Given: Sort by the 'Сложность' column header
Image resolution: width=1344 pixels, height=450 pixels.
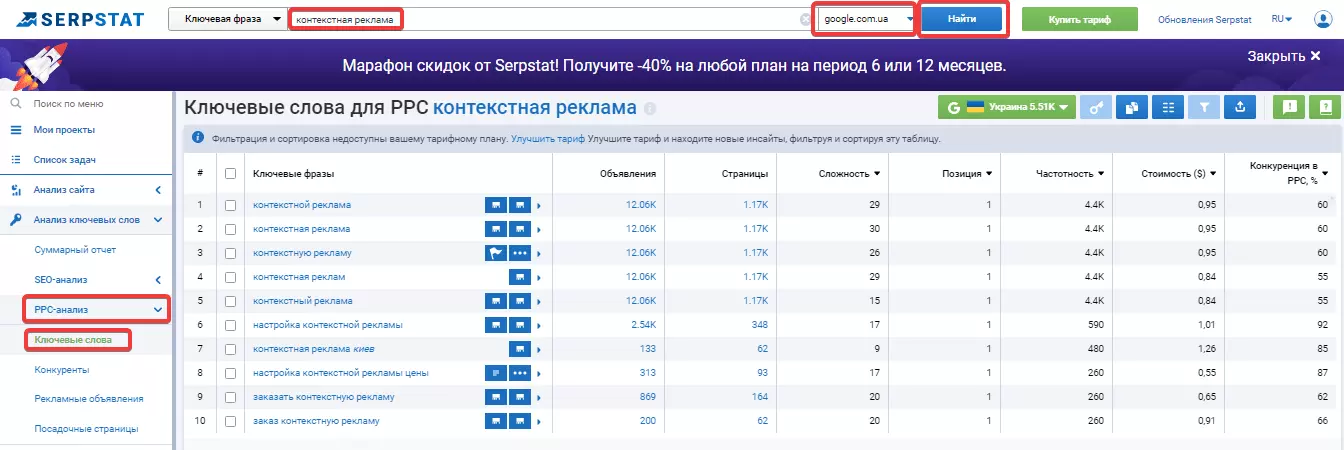Looking at the screenshot, I should pos(848,173).
